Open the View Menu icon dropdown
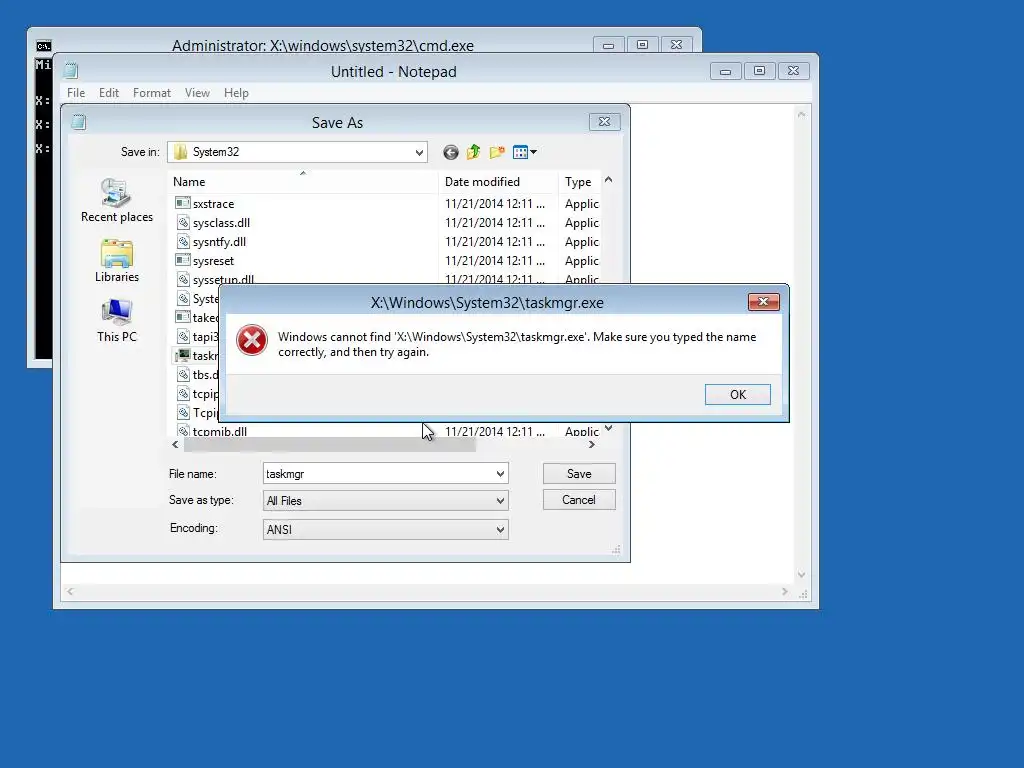 pos(524,152)
